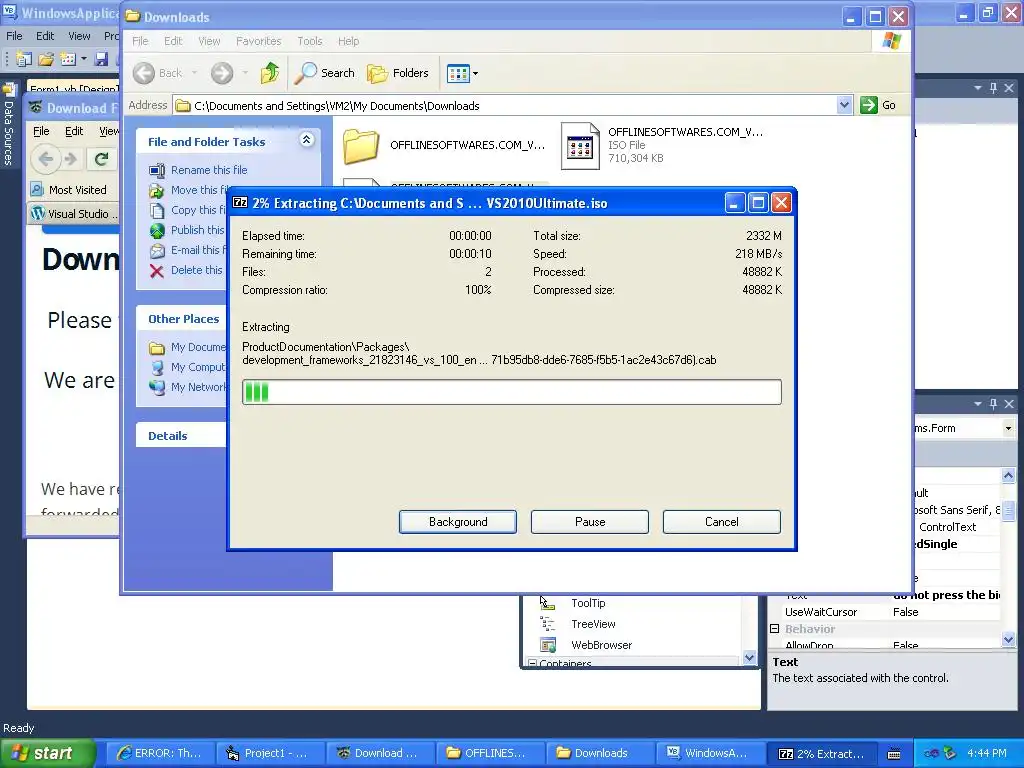
Task: Click the Go button next to address bar
Action: tap(878, 105)
